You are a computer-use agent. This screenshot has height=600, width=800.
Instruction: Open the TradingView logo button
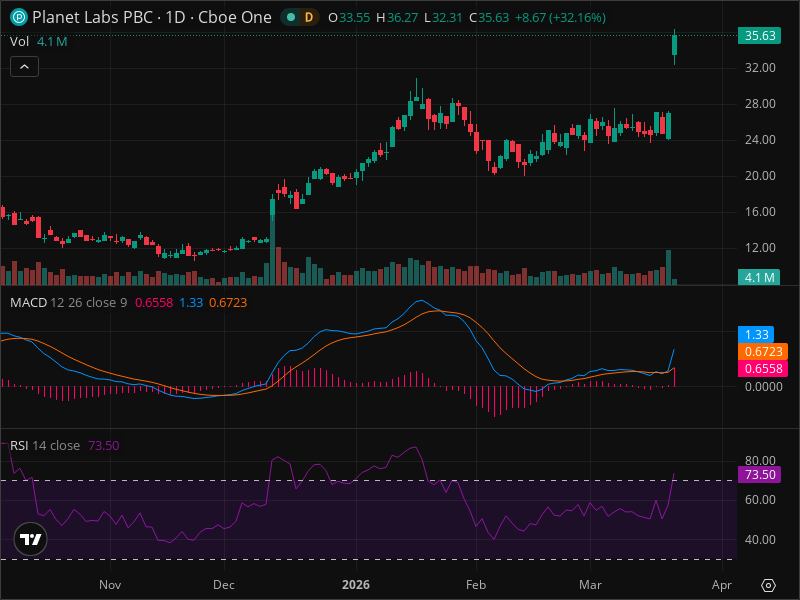coord(31,539)
